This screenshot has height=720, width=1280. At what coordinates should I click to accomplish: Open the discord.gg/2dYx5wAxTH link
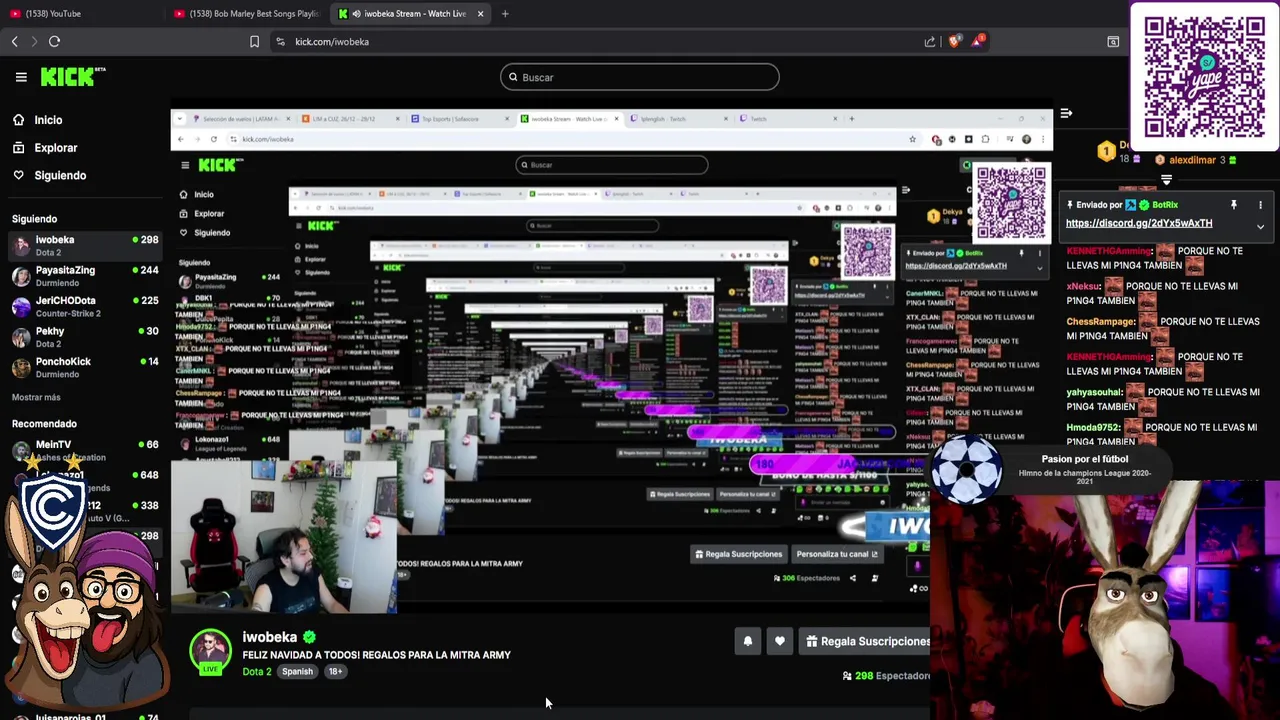(x=1139, y=223)
